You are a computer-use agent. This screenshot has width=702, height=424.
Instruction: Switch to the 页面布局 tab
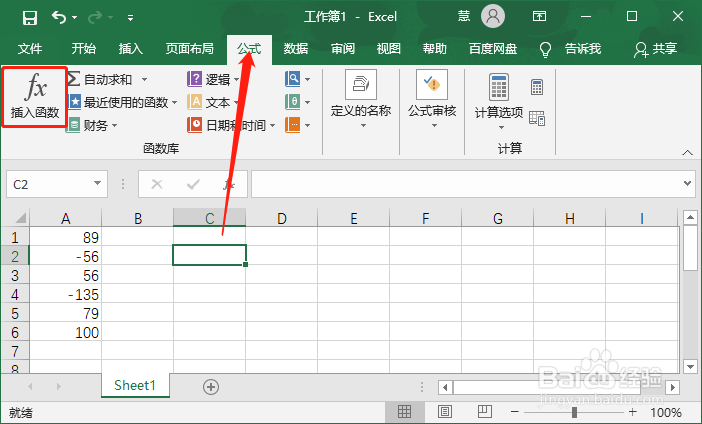189,48
